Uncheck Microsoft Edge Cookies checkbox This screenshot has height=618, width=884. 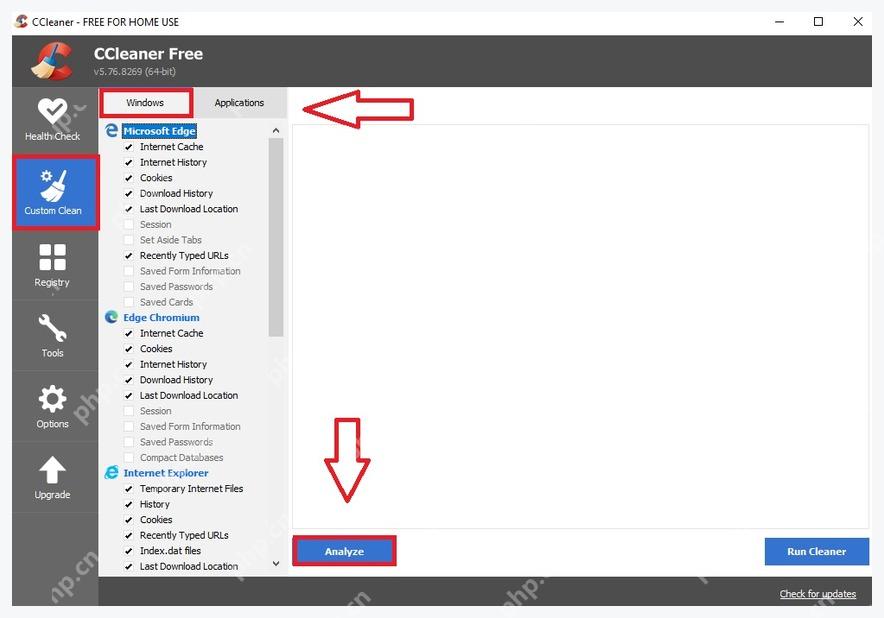[129, 178]
